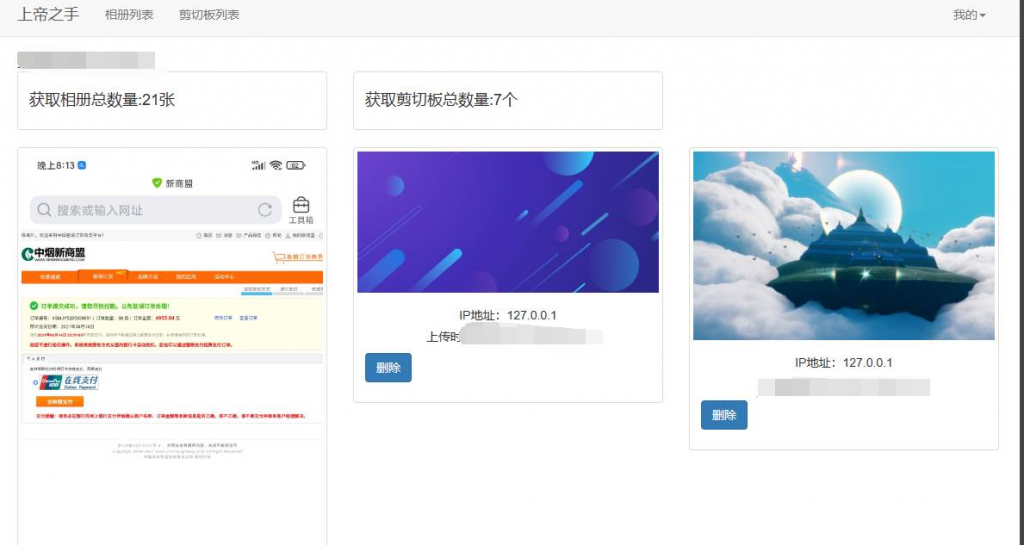1024x545 pixels.
Task: Go to 剪切板列表 nav item
Action: [x=210, y=15]
